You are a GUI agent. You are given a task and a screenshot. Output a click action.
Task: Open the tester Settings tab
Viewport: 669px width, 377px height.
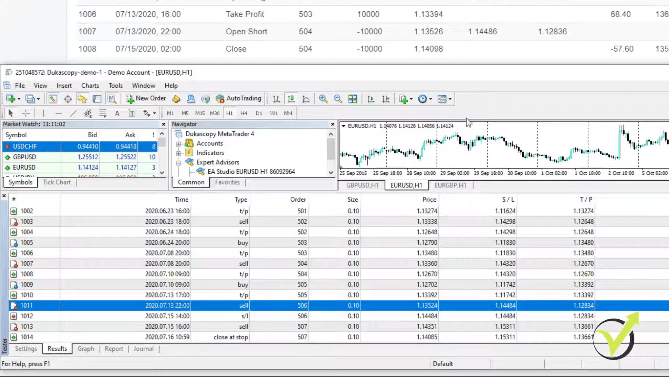pyautogui.click(x=26, y=348)
